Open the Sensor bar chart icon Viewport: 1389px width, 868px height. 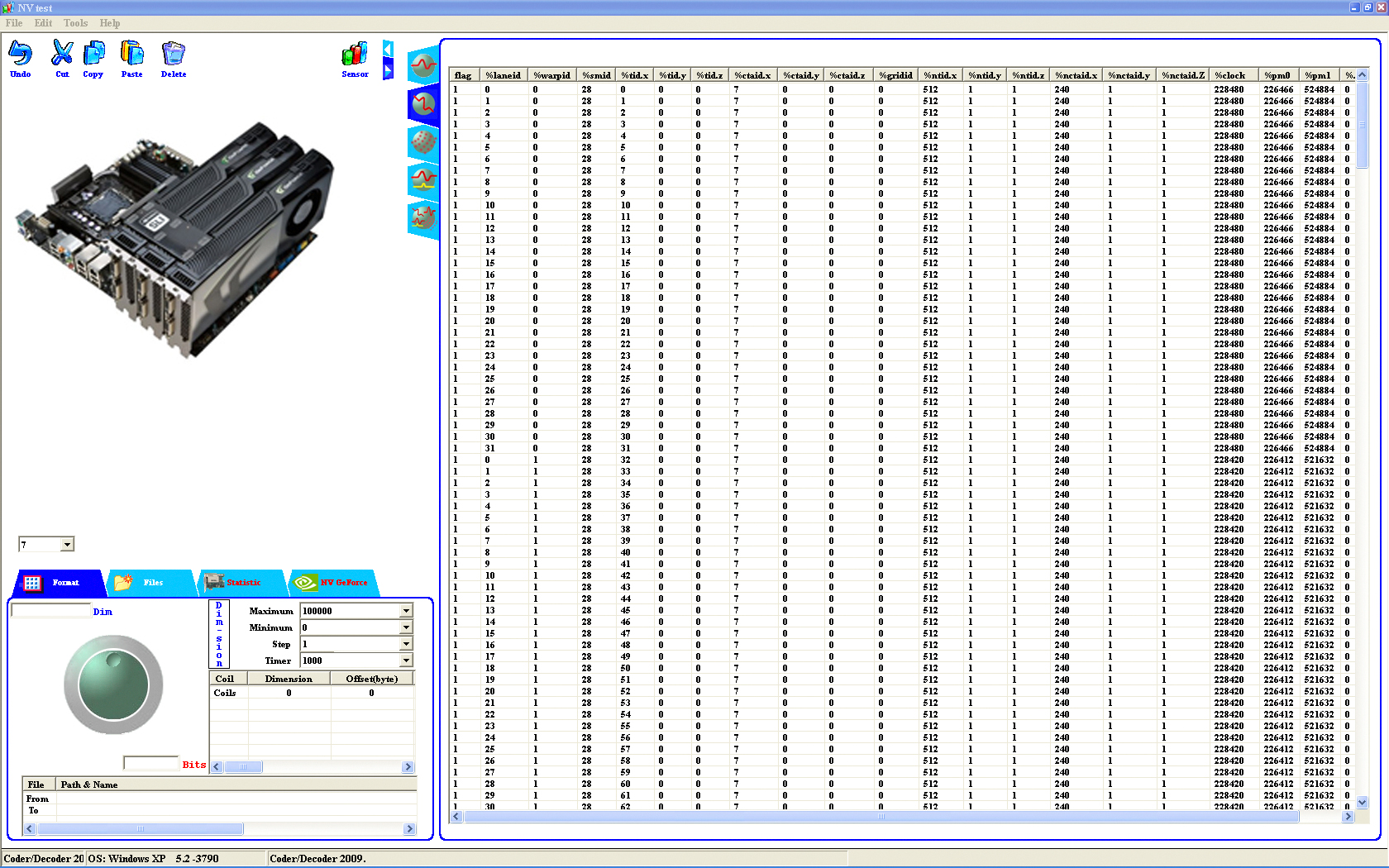pyautogui.click(x=355, y=56)
